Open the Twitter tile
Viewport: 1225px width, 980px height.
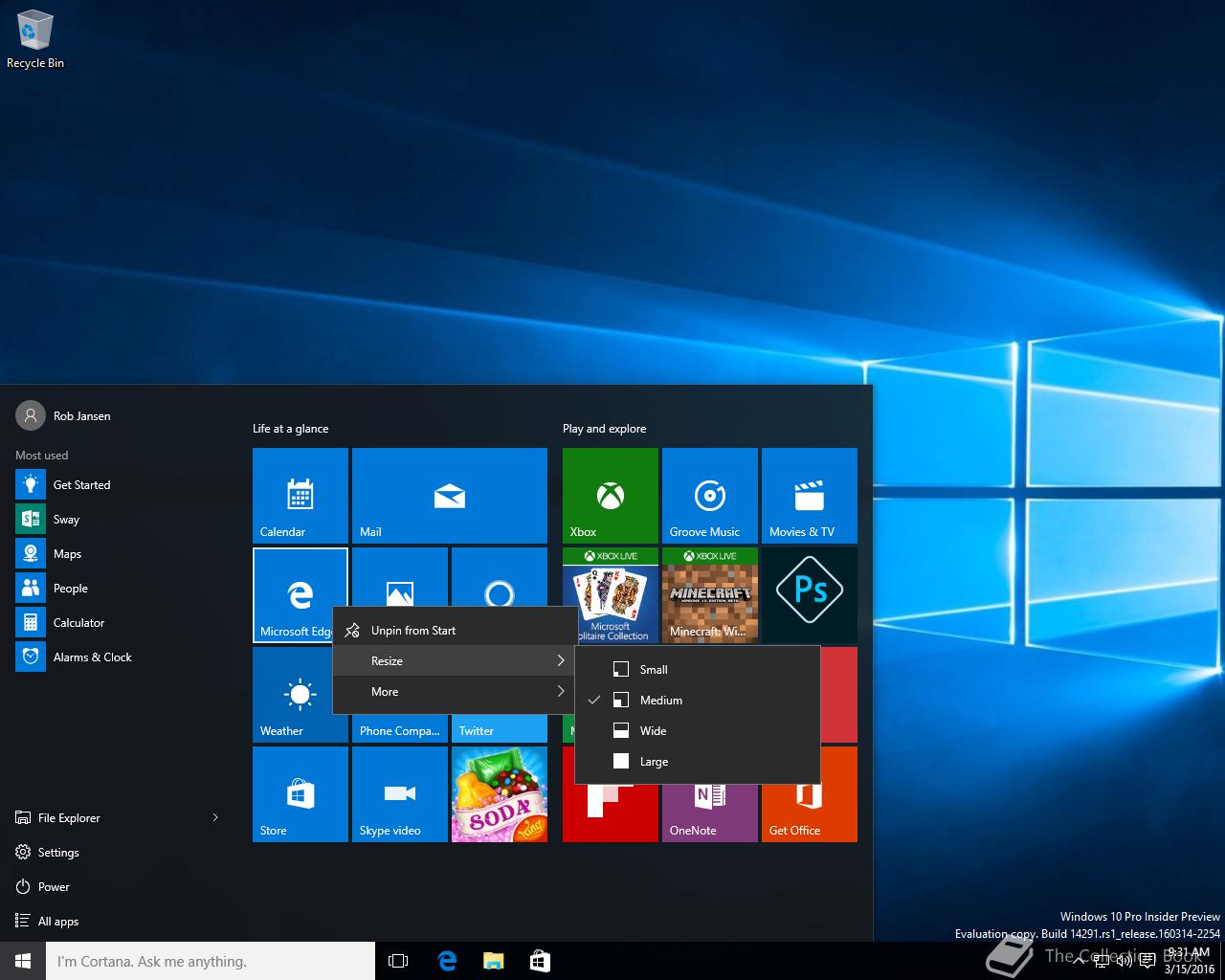pyautogui.click(x=500, y=727)
